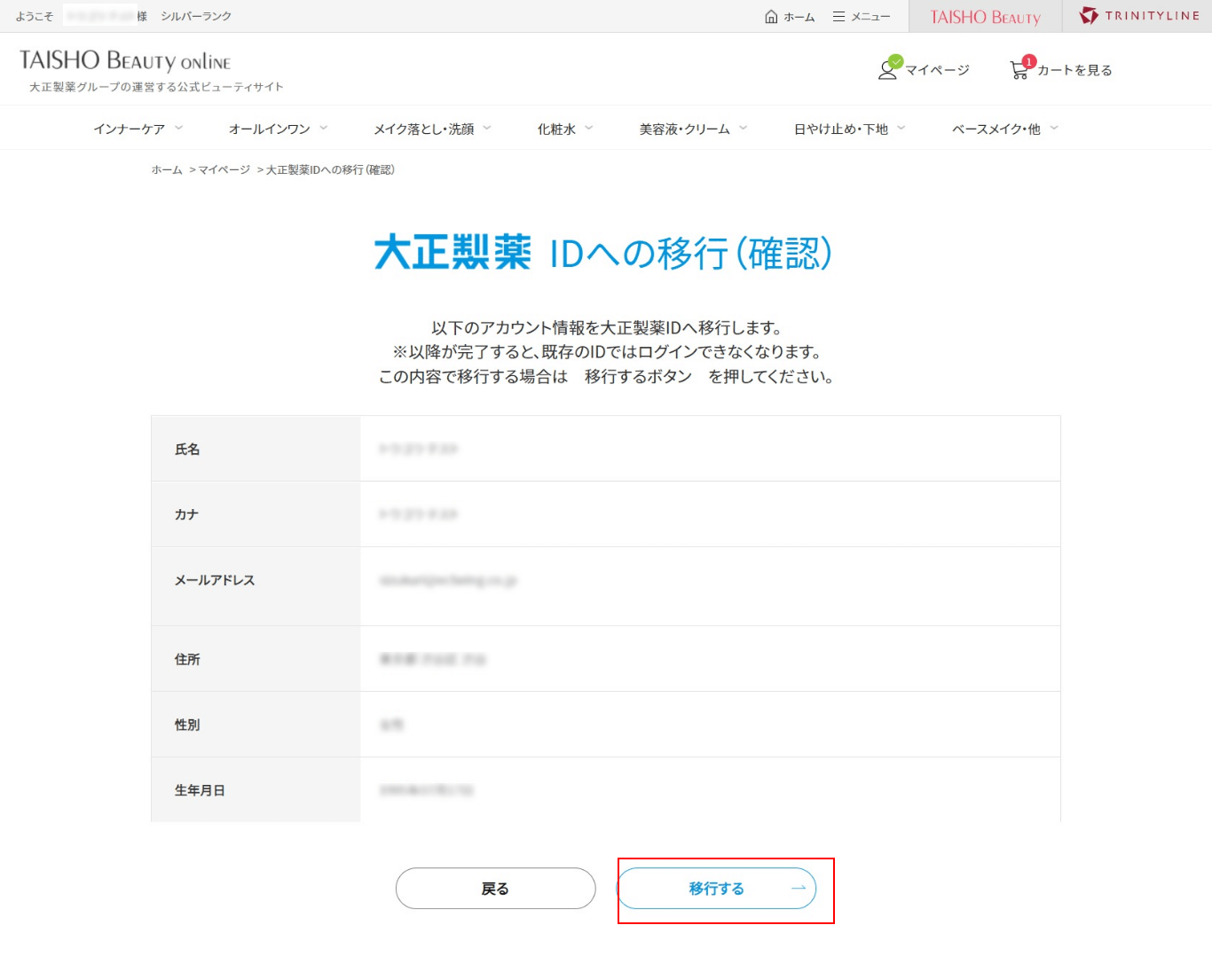This screenshot has height=980, width=1212.
Task: Click マイページ breadcrumb link
Action: click(224, 169)
